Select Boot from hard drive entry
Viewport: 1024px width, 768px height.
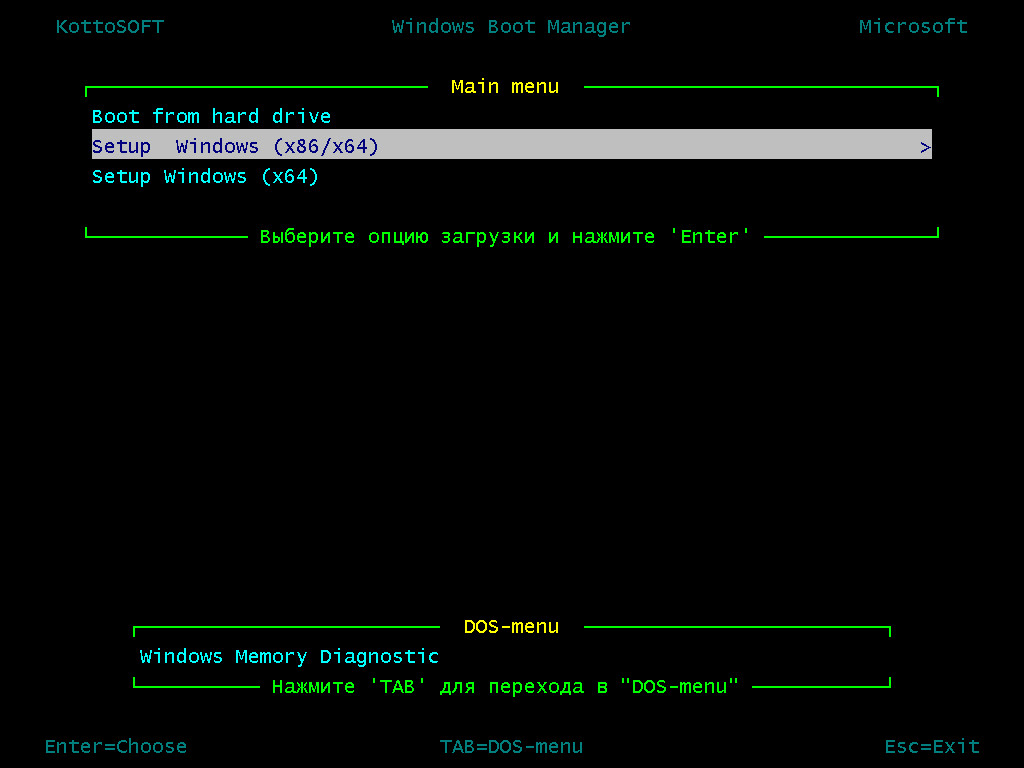click(x=211, y=116)
